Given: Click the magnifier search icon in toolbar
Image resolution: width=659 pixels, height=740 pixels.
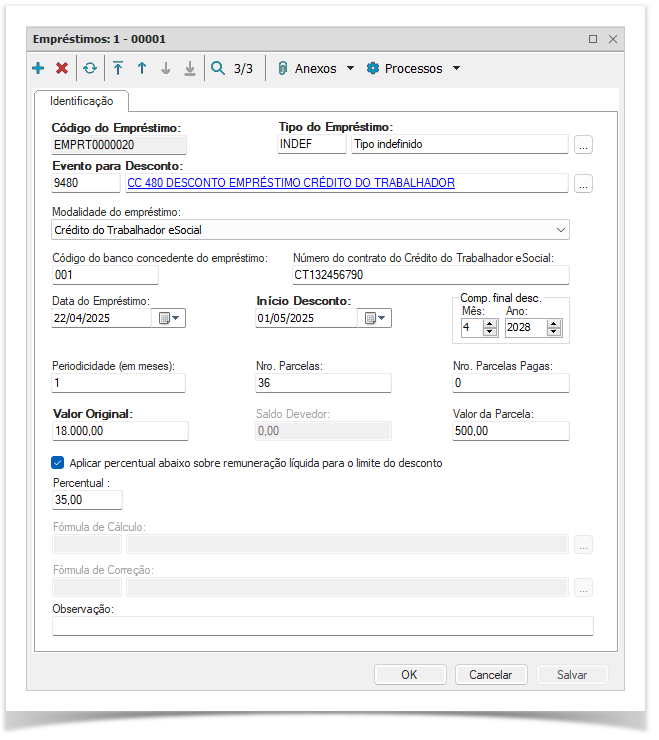Looking at the screenshot, I should [x=218, y=69].
